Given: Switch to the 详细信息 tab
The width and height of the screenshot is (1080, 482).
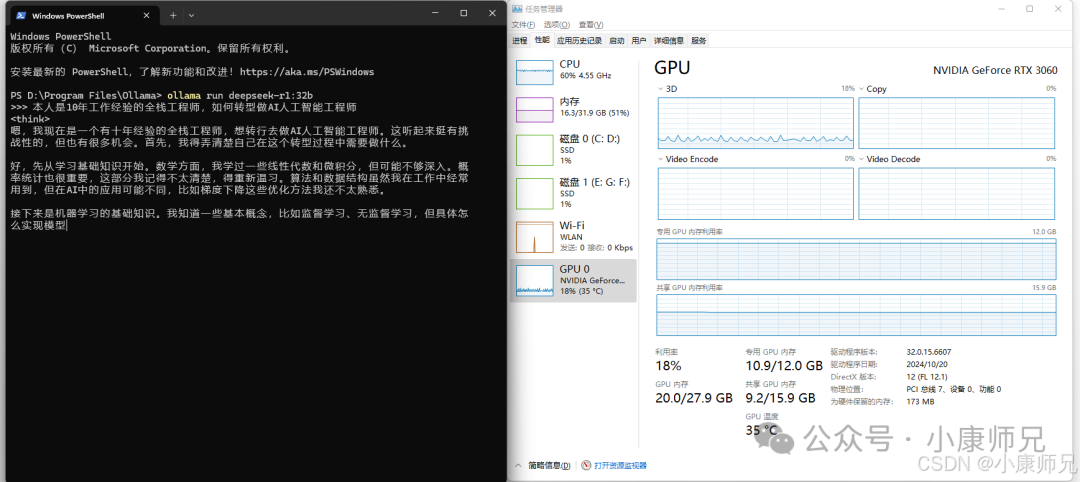Looking at the screenshot, I should click(668, 41).
